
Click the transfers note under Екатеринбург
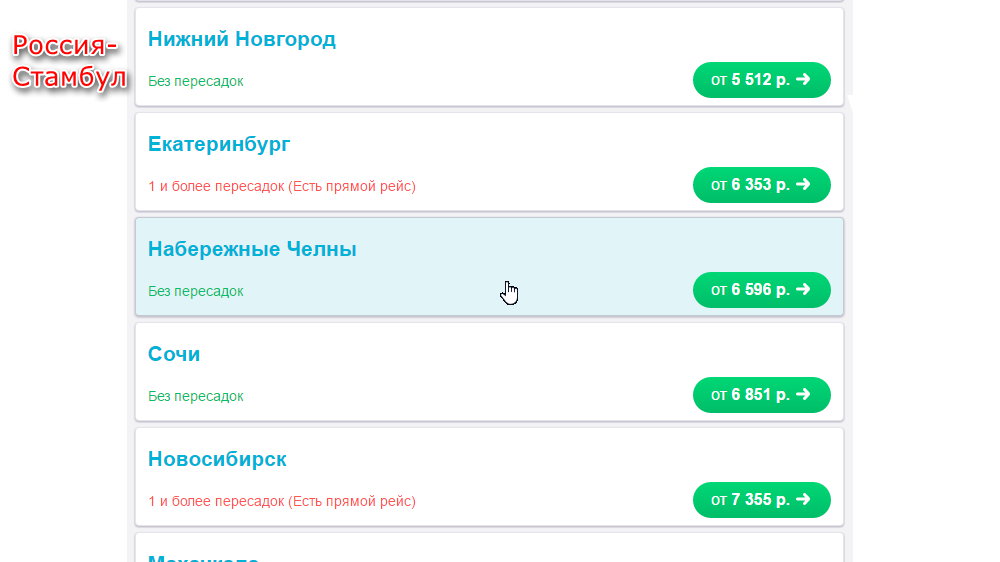tap(282, 186)
